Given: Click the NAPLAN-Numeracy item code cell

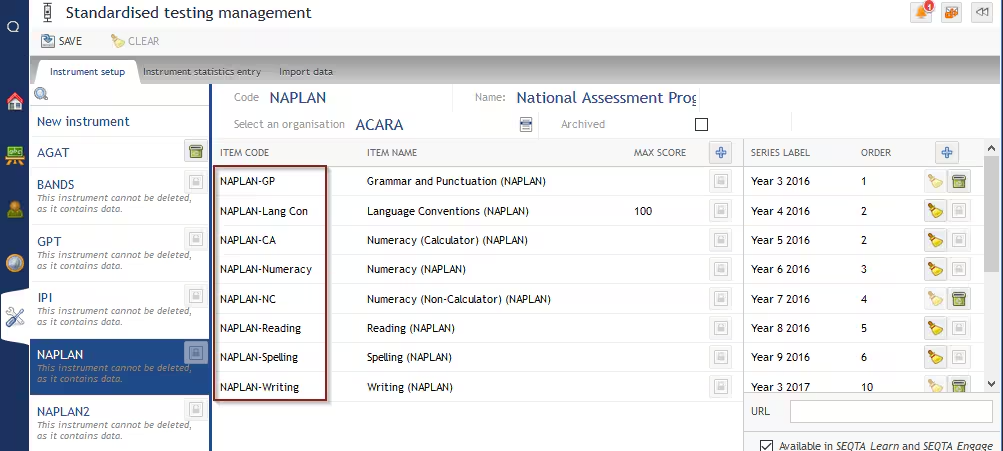Looking at the screenshot, I should (x=266, y=269).
